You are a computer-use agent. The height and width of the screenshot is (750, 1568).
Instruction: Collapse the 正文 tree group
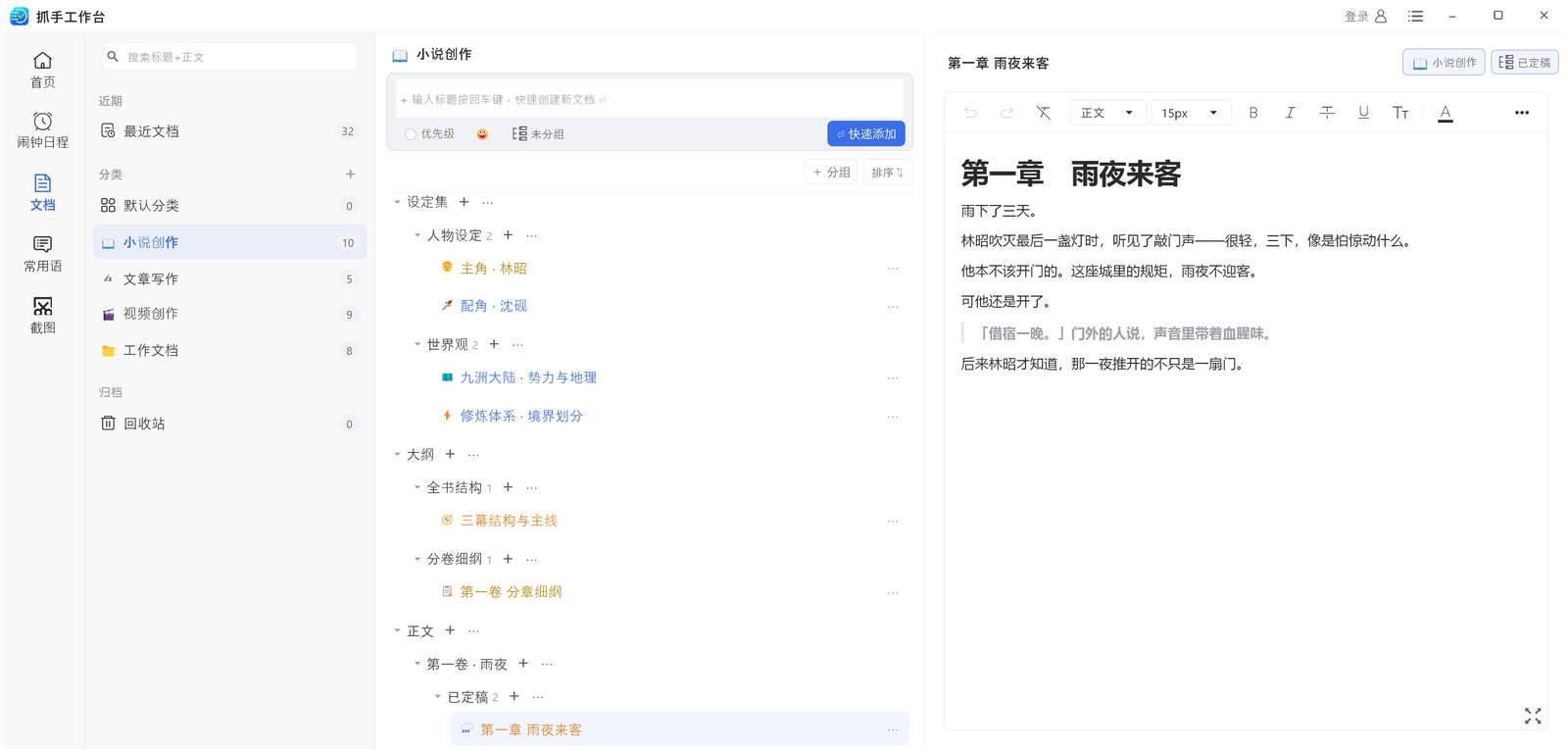(397, 630)
